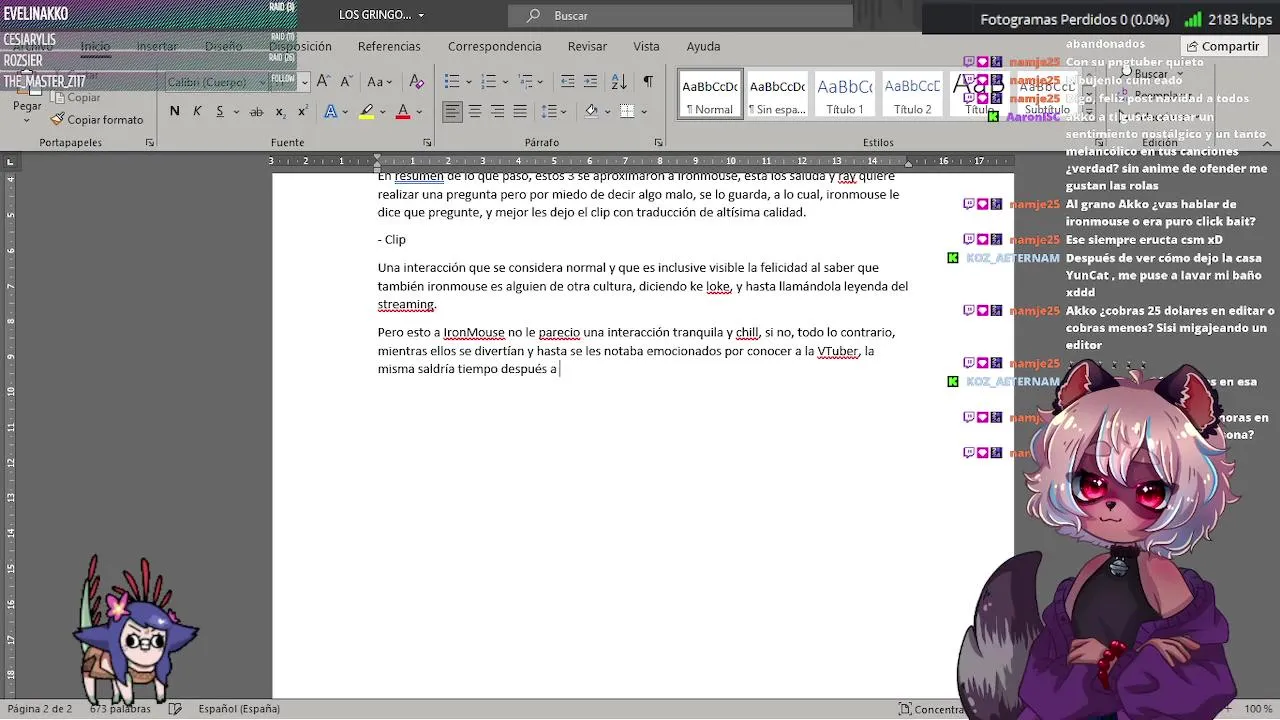Screen dimensions: 1280x720
Task: Click Concentración focus mode button
Action: click(x=932, y=709)
